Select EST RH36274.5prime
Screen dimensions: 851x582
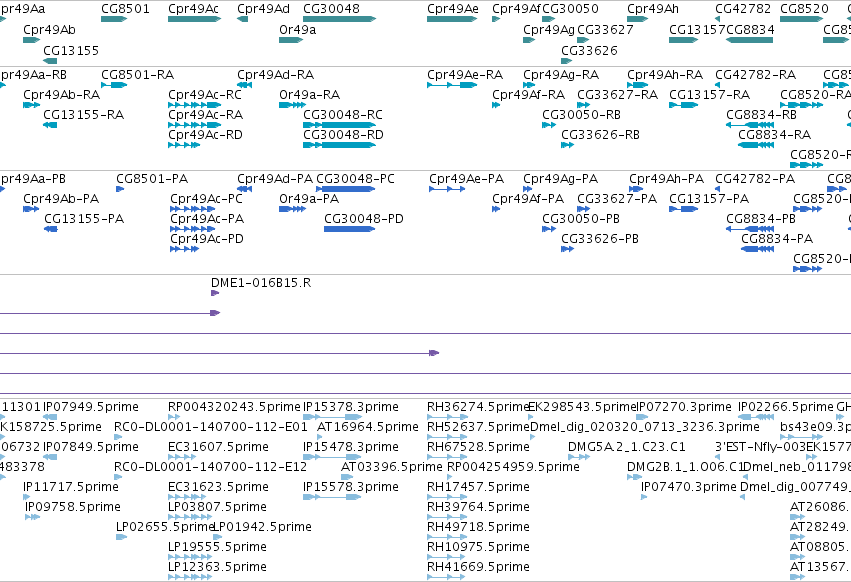478,407
